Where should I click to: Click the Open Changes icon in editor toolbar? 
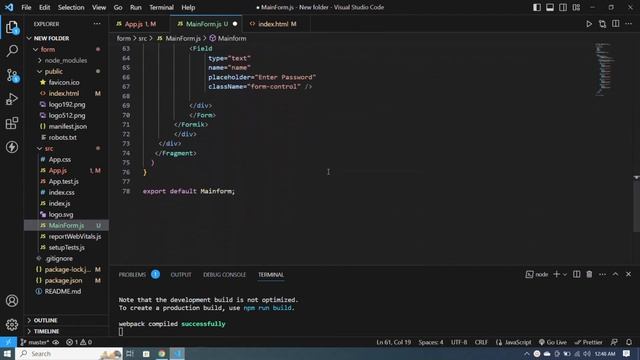602,24
